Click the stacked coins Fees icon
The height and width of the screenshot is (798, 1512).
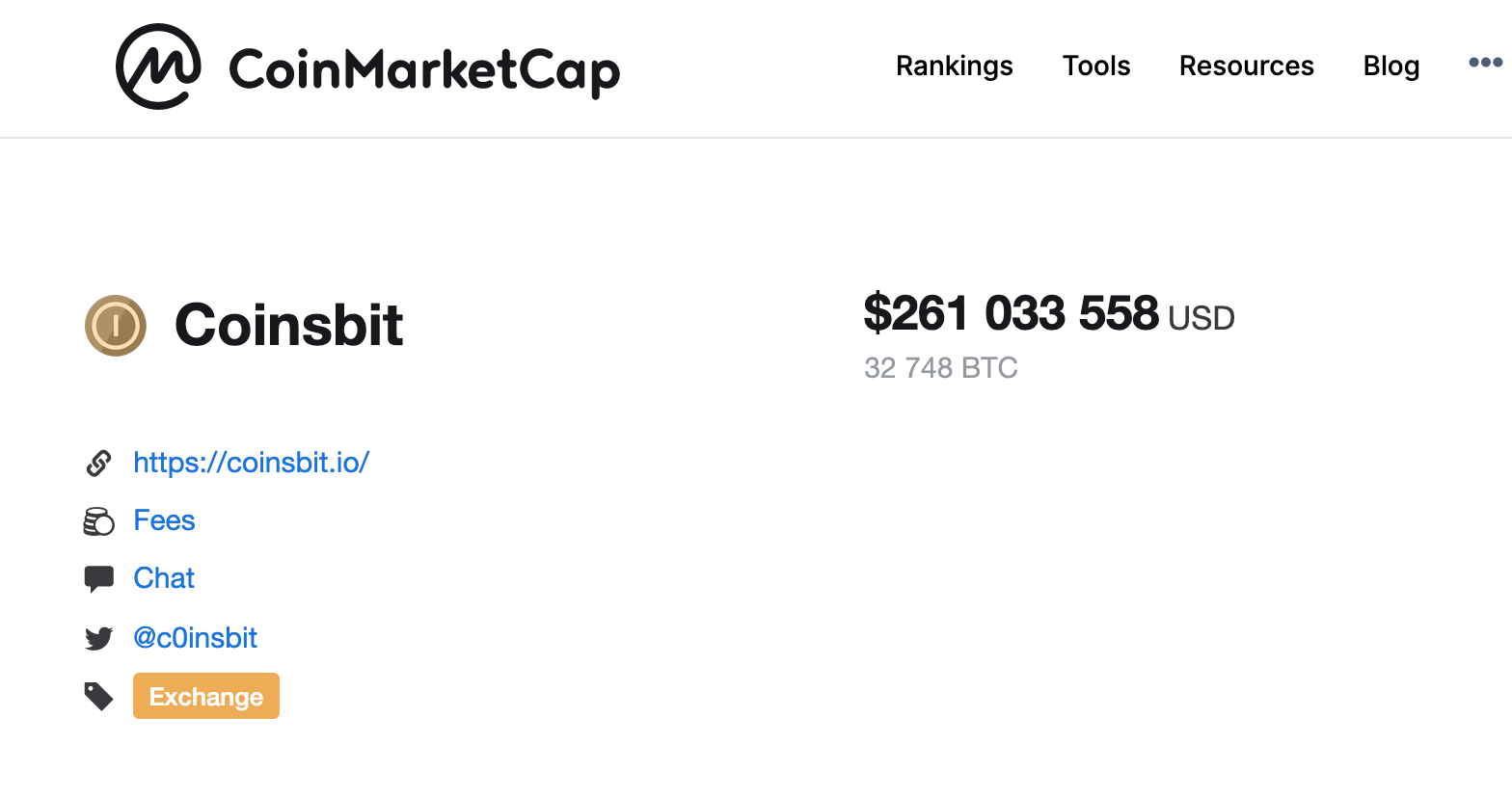click(98, 521)
